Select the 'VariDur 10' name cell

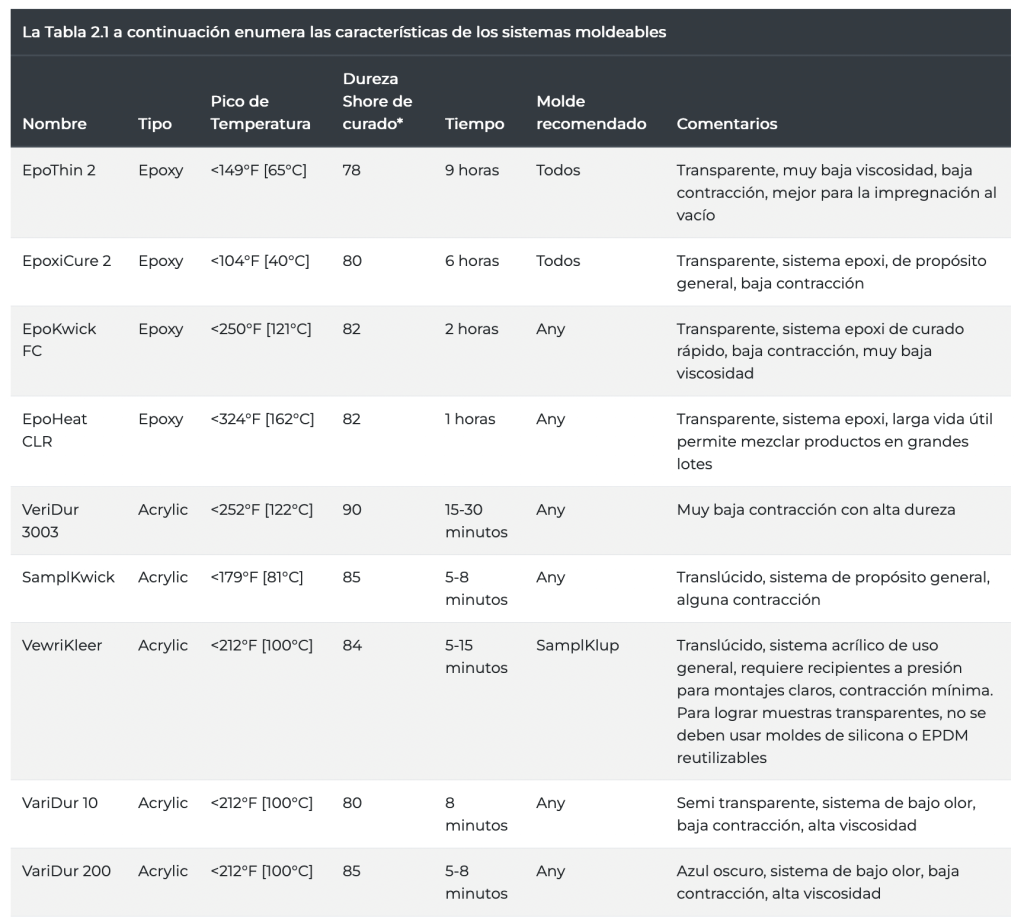click(60, 803)
